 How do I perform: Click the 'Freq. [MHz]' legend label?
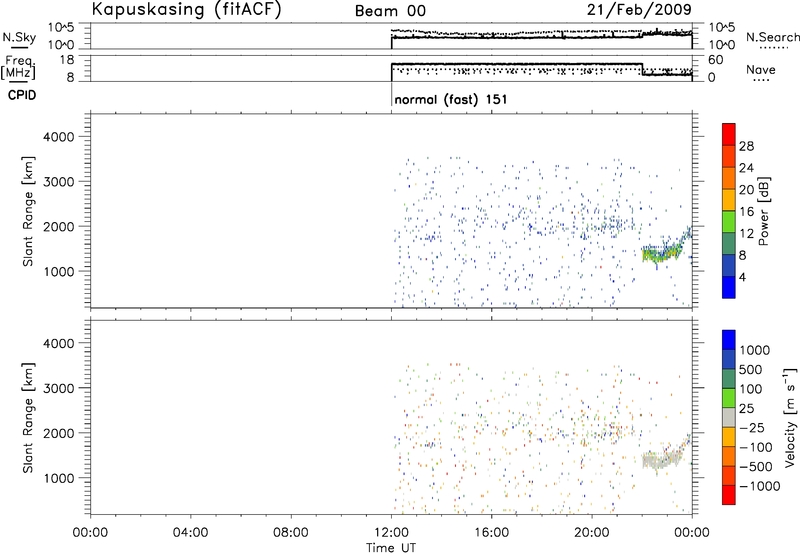coord(19,67)
